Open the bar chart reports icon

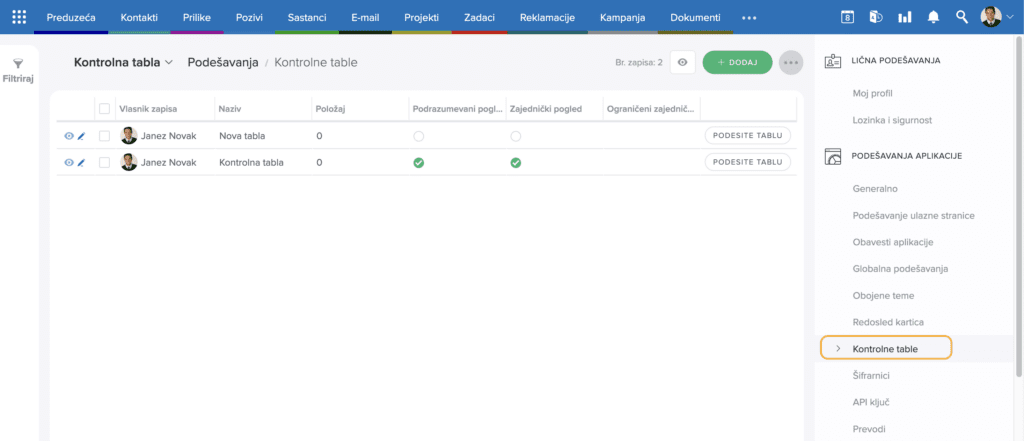click(x=904, y=18)
